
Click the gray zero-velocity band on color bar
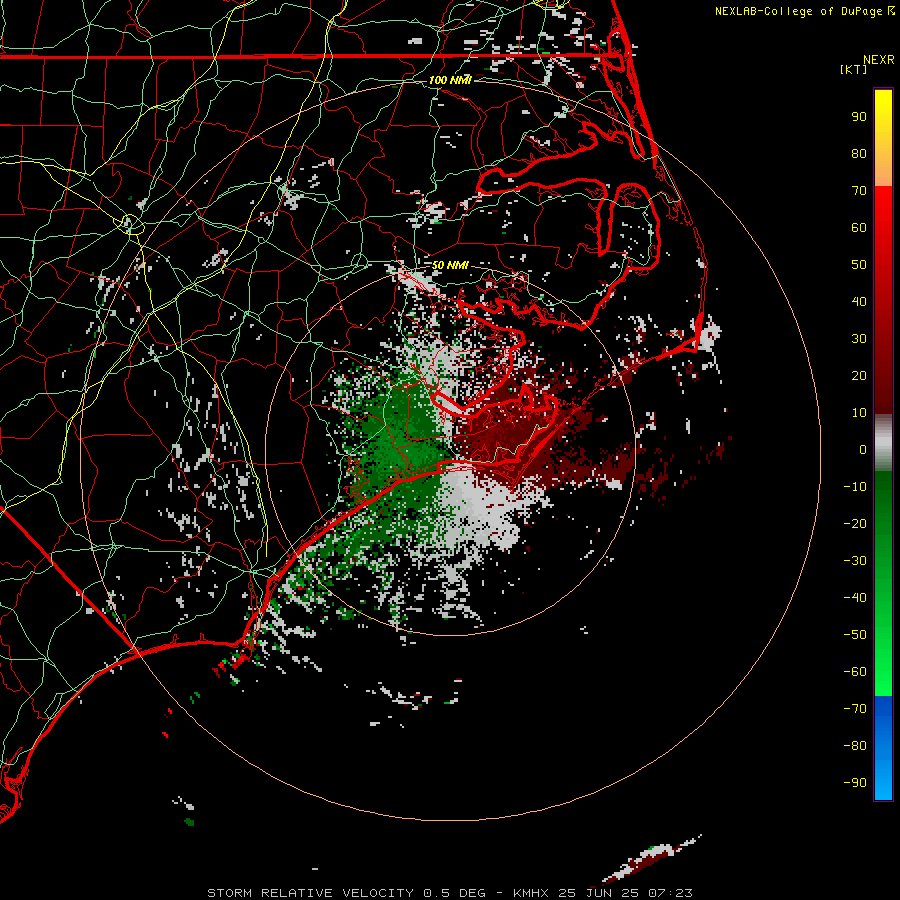[x=883, y=443]
